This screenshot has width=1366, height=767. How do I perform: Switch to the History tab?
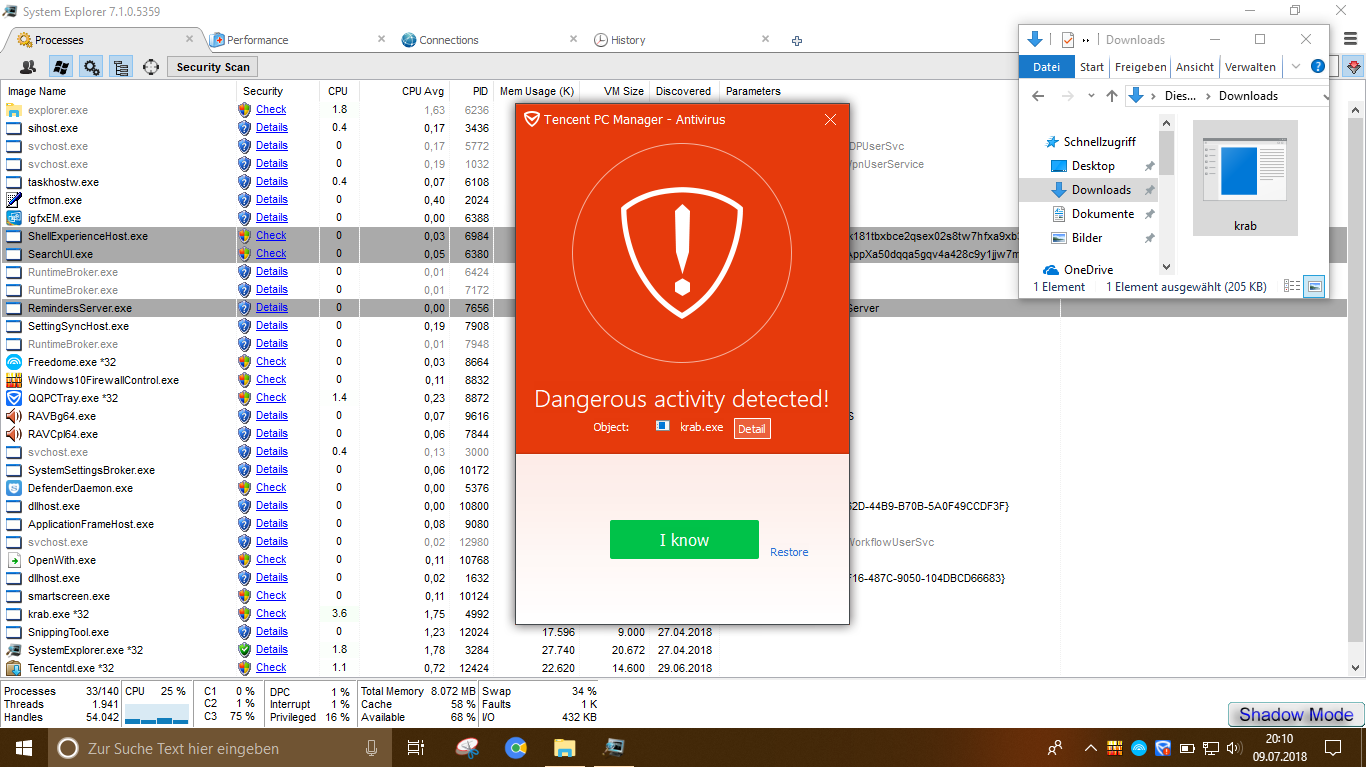coord(628,40)
